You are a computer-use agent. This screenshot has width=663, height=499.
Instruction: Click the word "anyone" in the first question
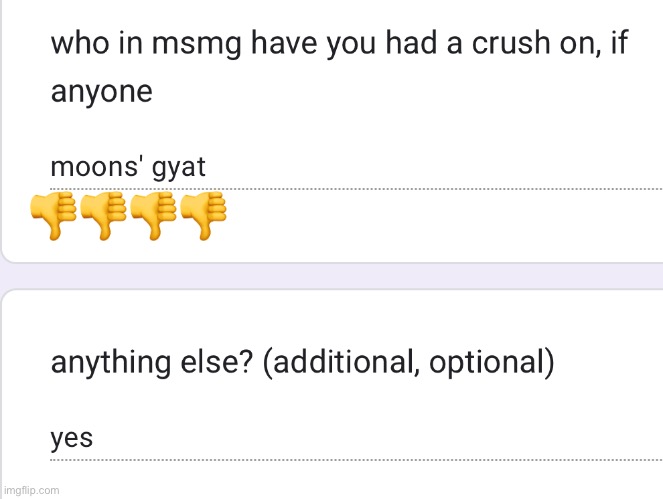(x=101, y=92)
